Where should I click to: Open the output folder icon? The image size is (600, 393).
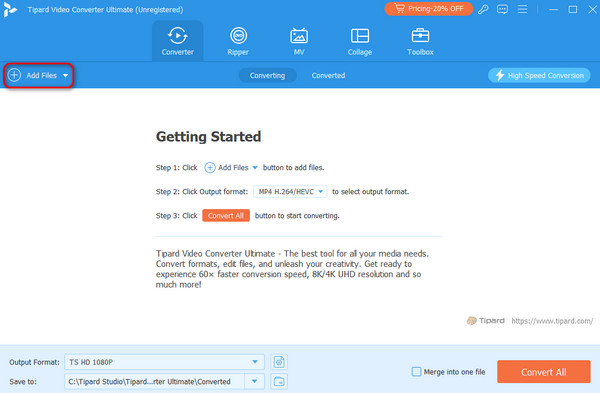click(279, 382)
